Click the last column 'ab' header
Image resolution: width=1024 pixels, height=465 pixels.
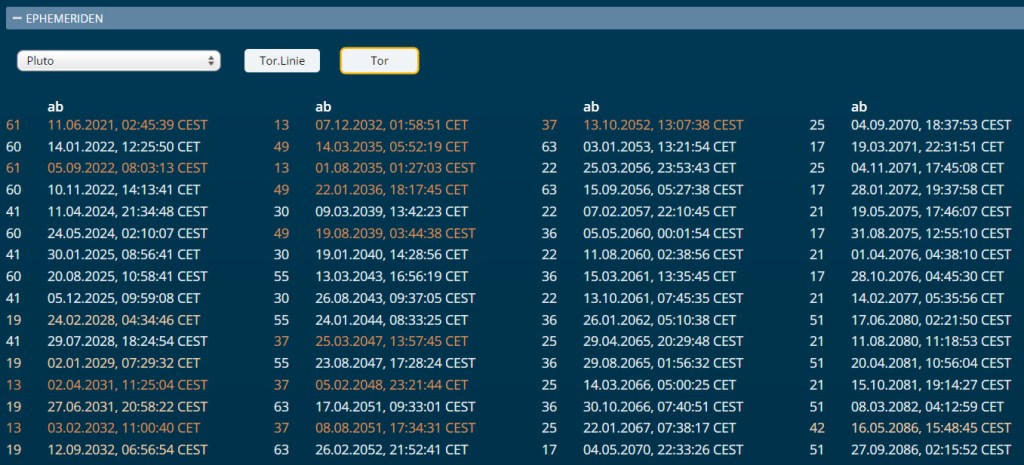tap(859, 106)
